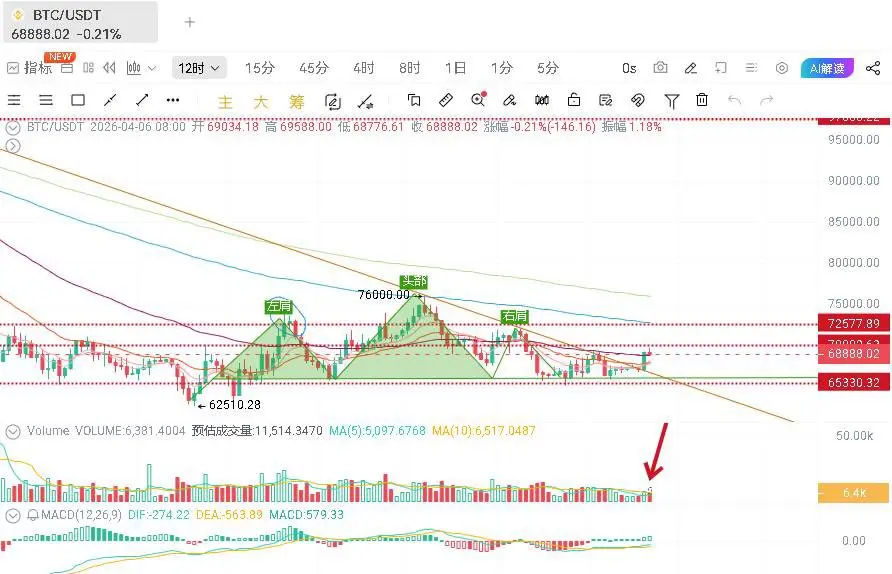This screenshot has width=892, height=574.
Task: Click the candlestick compare icon
Action: pyautogui.click(x=542, y=101)
